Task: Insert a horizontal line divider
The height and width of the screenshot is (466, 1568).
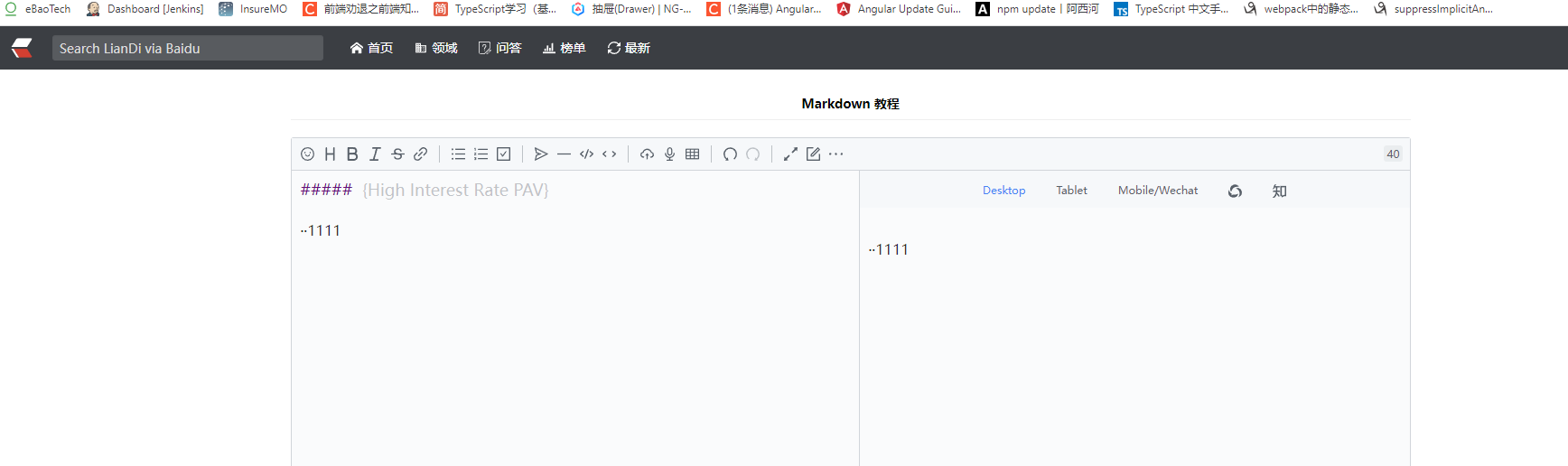Action: 564,154
